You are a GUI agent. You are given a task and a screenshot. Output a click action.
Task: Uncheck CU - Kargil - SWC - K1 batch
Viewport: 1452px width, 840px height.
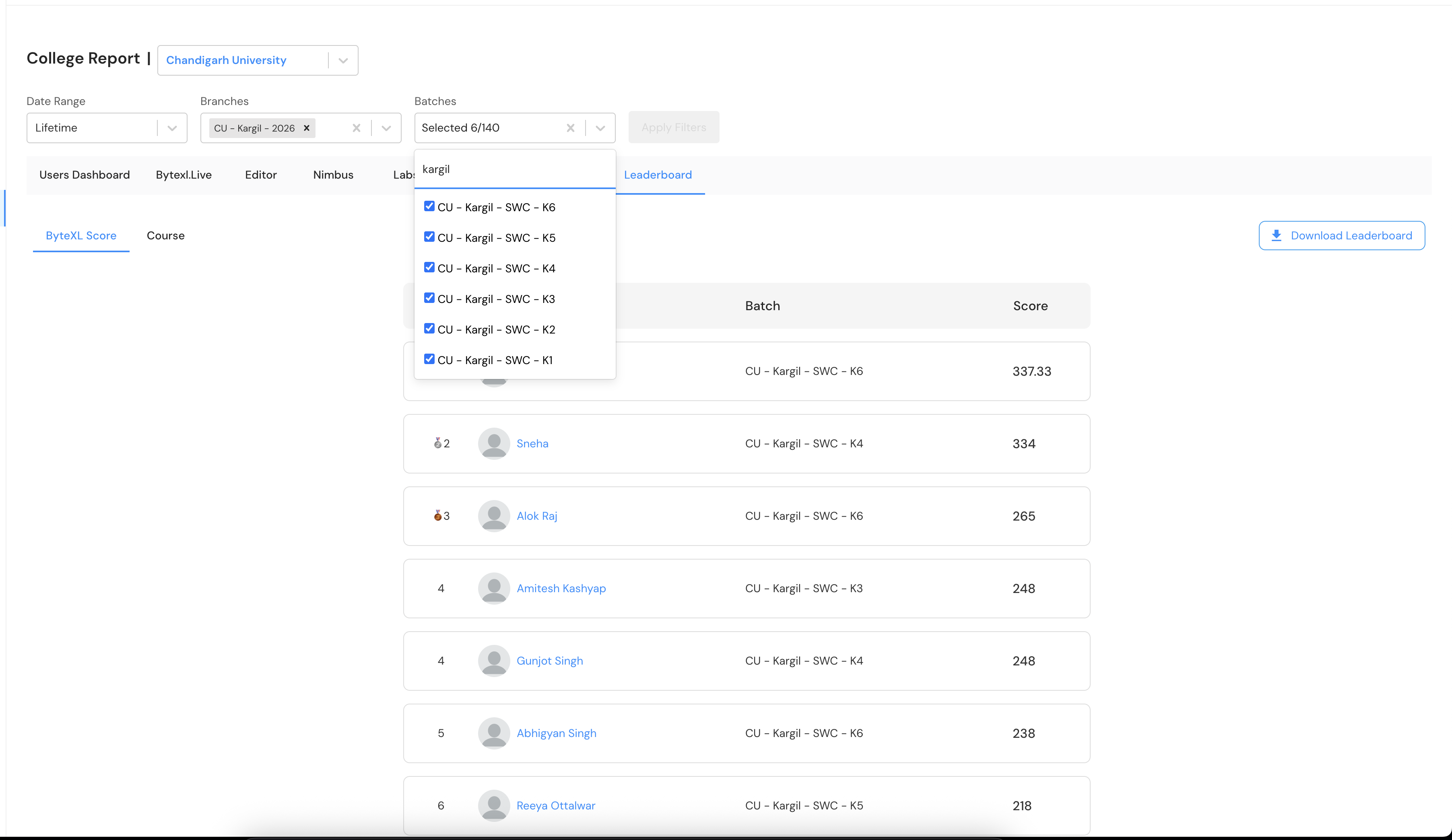pos(429,359)
